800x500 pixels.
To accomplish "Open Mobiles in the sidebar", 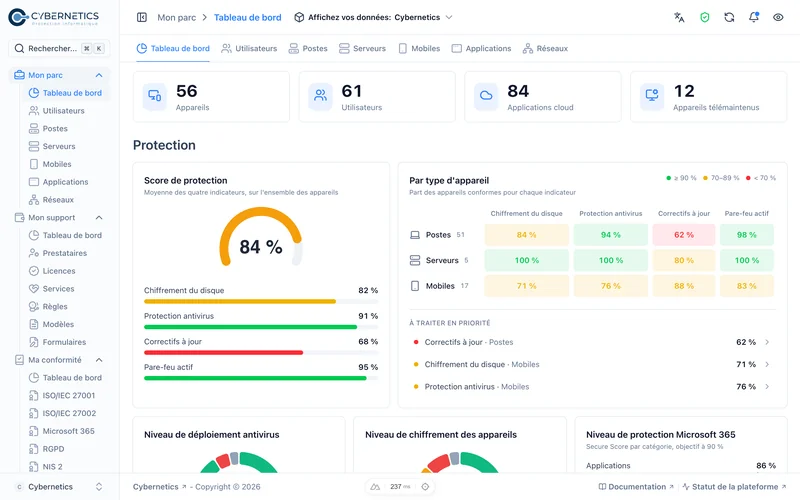I will [x=57, y=164].
